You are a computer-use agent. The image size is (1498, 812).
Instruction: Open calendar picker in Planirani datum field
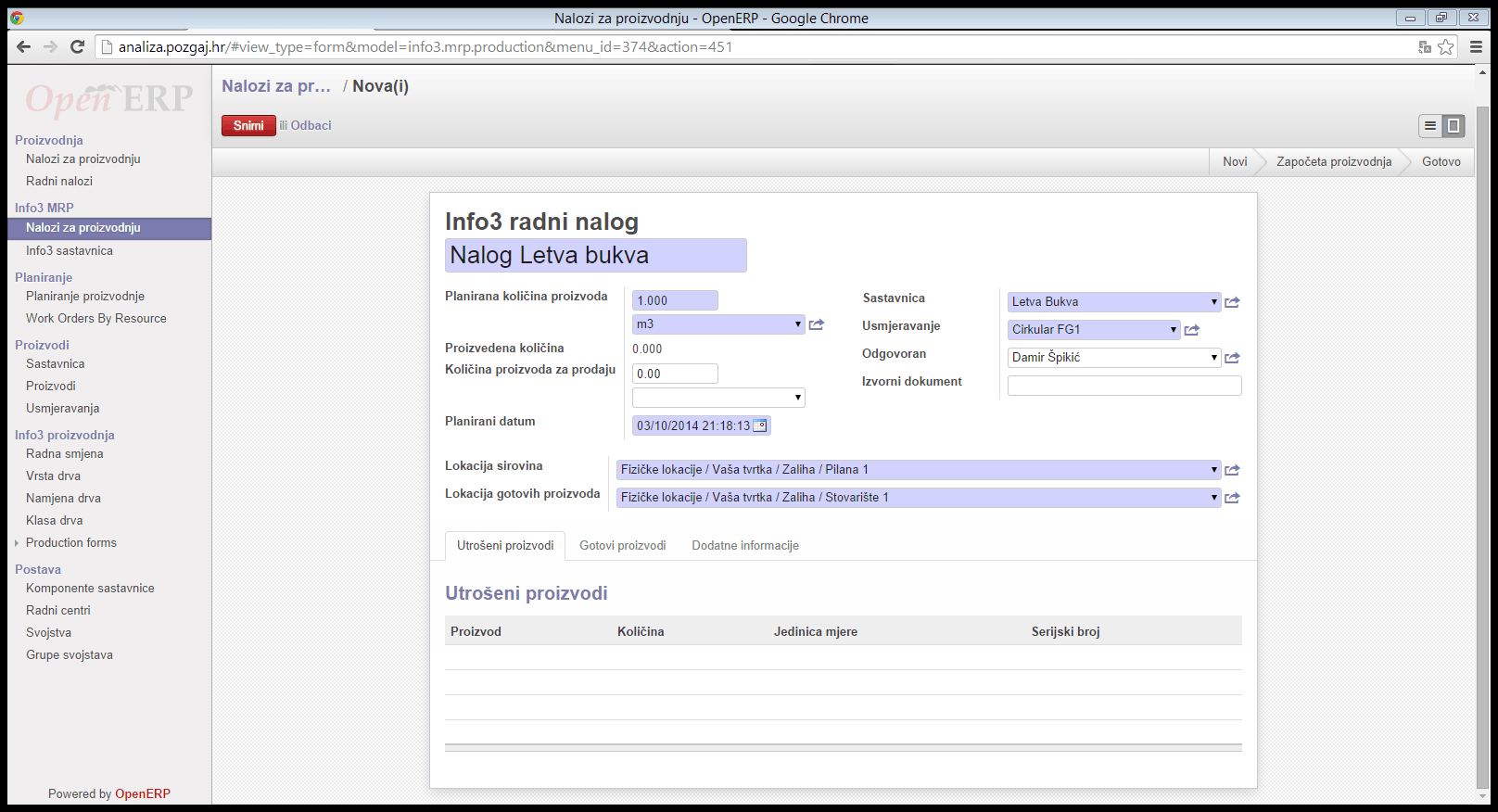tap(760, 425)
